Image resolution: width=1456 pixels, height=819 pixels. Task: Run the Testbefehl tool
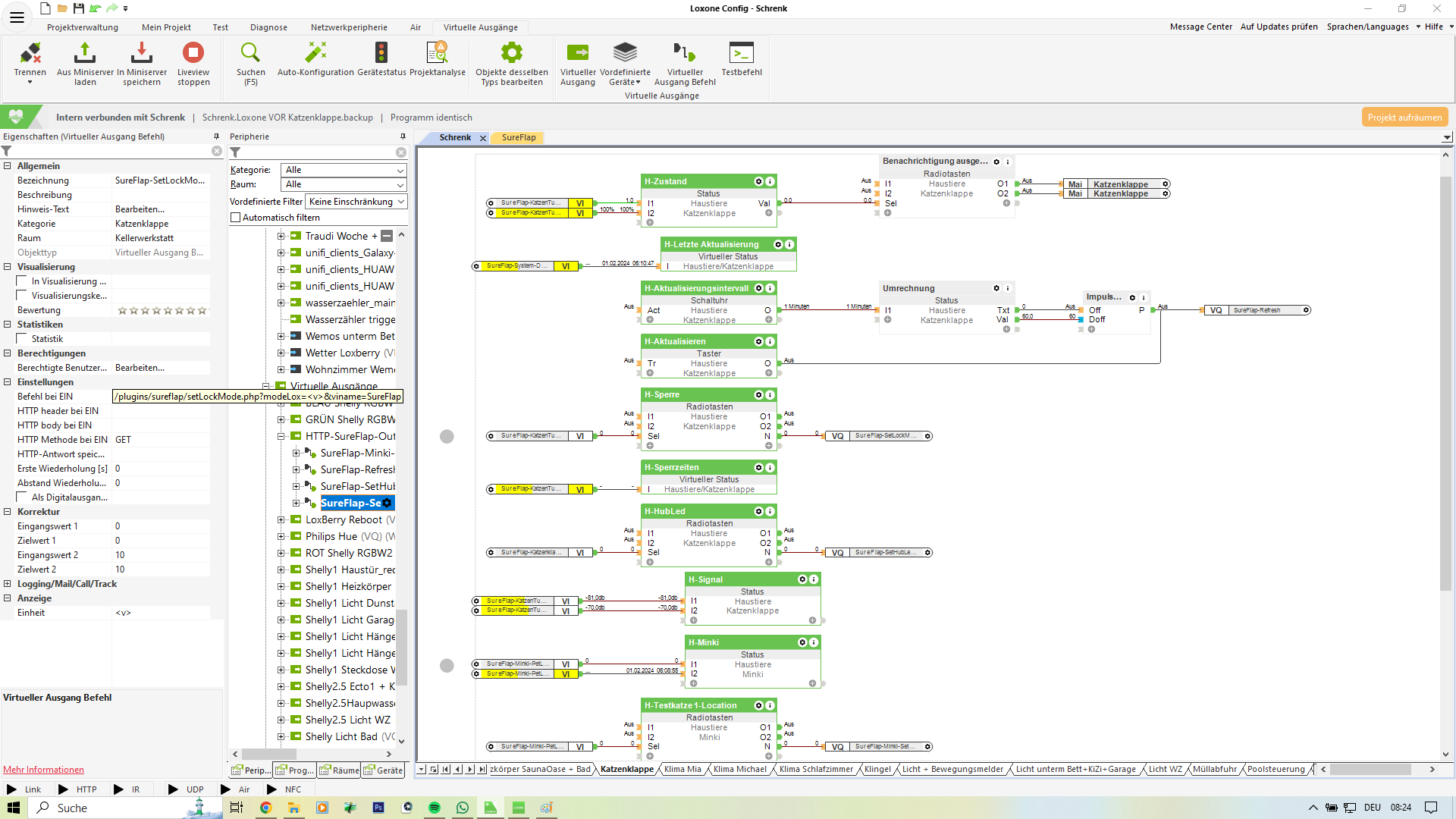pyautogui.click(x=741, y=53)
